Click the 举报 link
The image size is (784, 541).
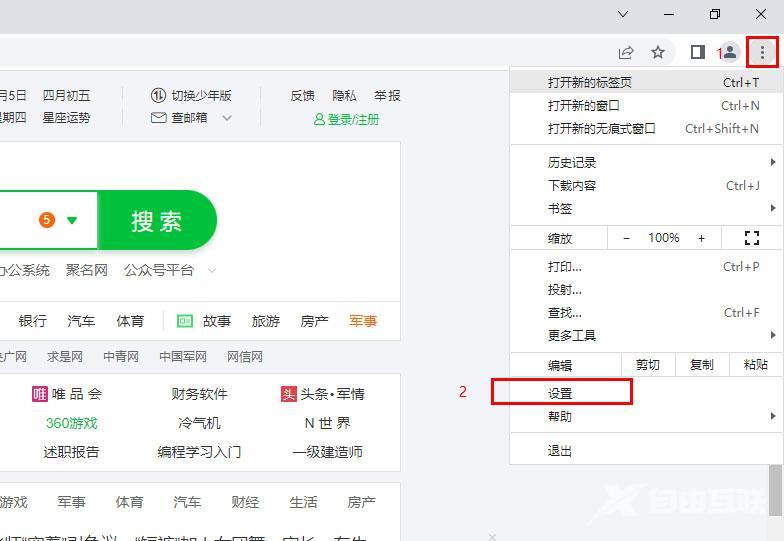click(388, 95)
